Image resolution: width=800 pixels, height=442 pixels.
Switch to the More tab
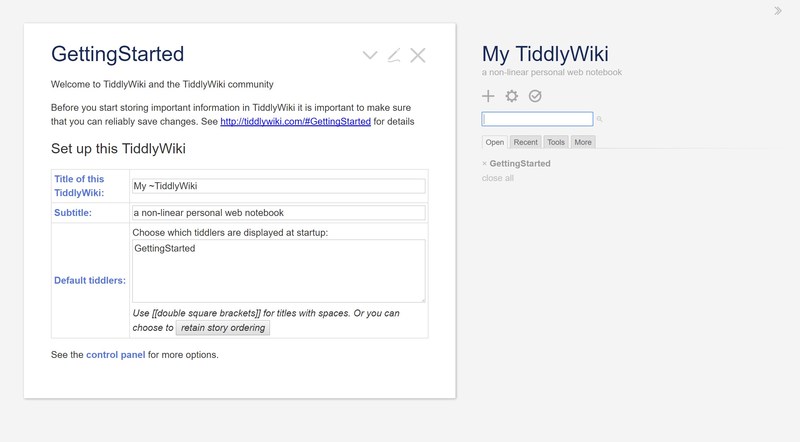coord(583,142)
